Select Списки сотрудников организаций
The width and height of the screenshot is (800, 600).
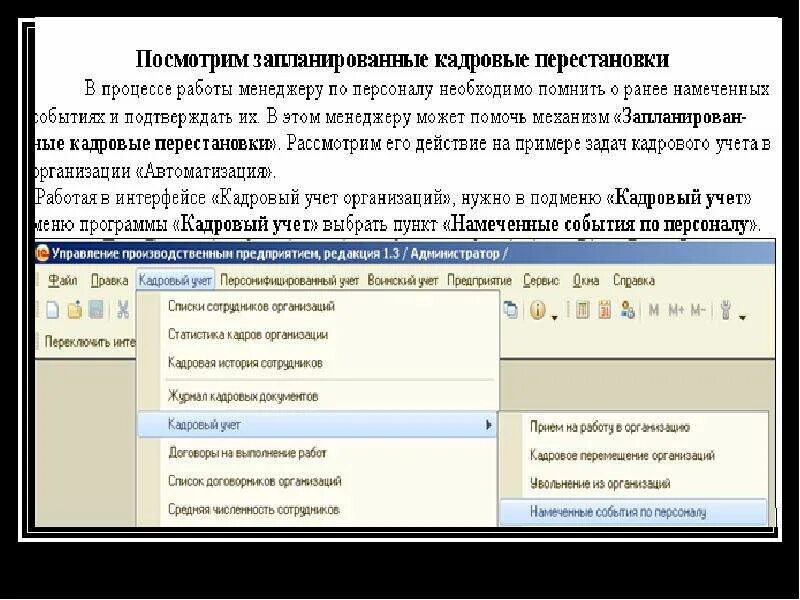tap(317, 306)
